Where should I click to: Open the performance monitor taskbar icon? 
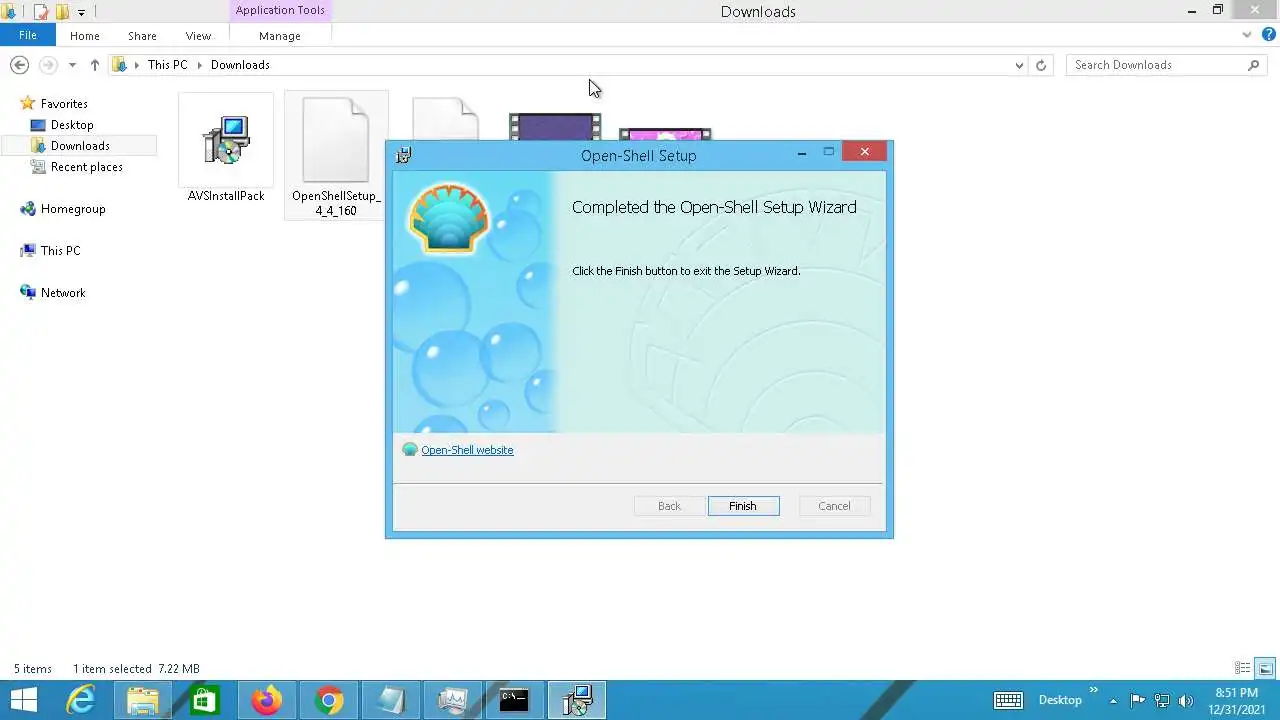[x=452, y=700]
